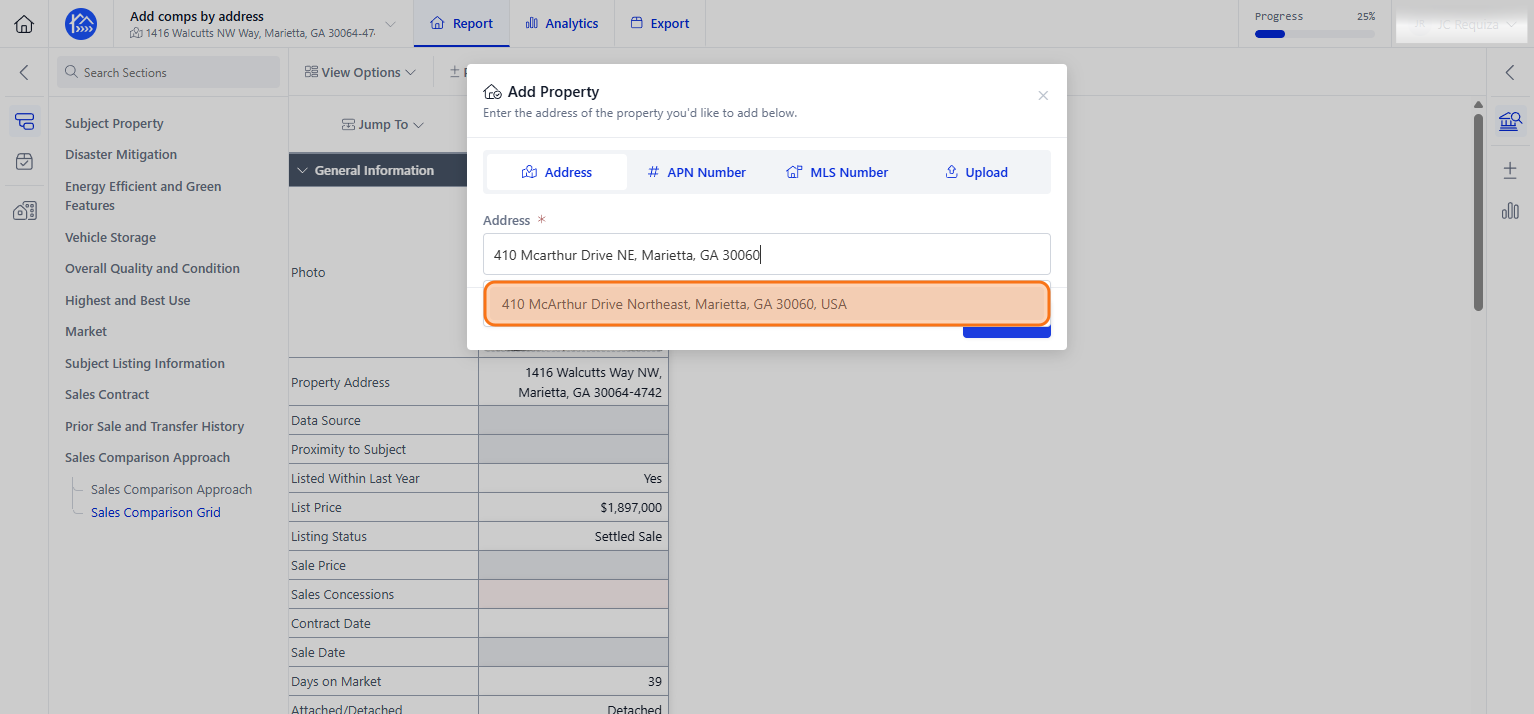Click the Address input field
The width and height of the screenshot is (1534, 714).
[x=767, y=254]
